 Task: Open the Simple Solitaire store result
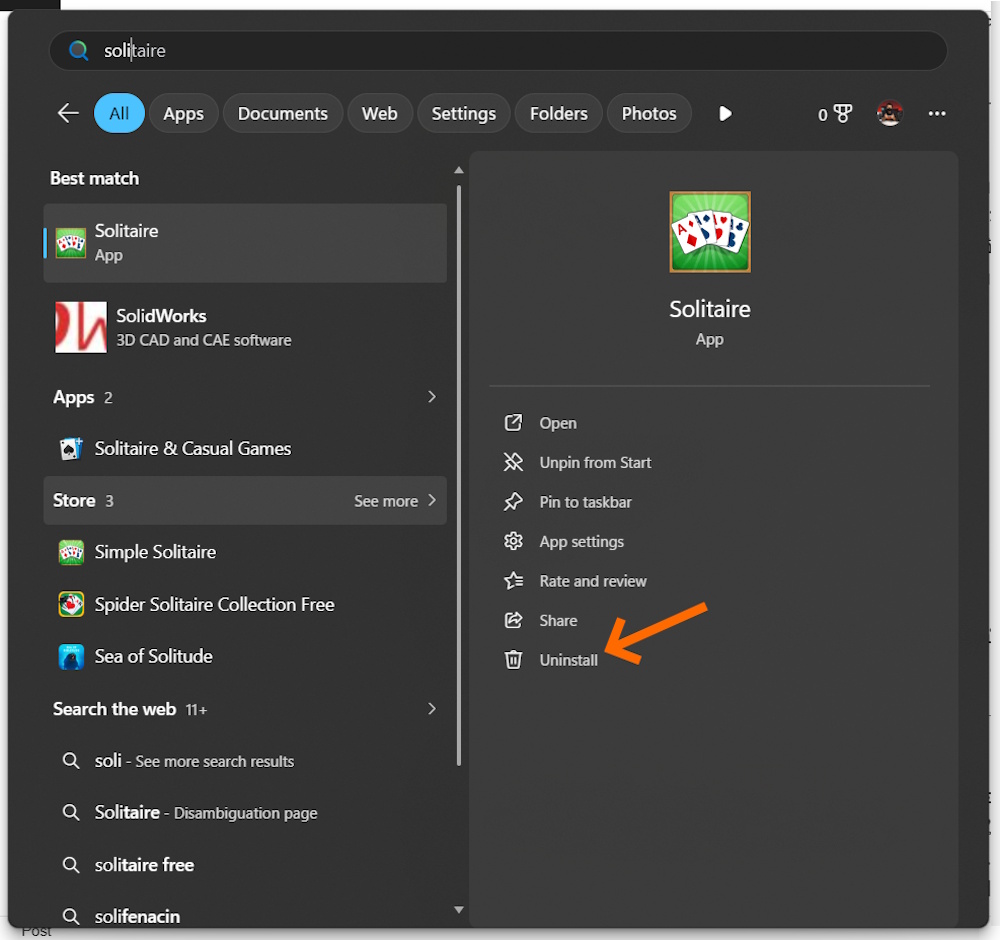245,552
